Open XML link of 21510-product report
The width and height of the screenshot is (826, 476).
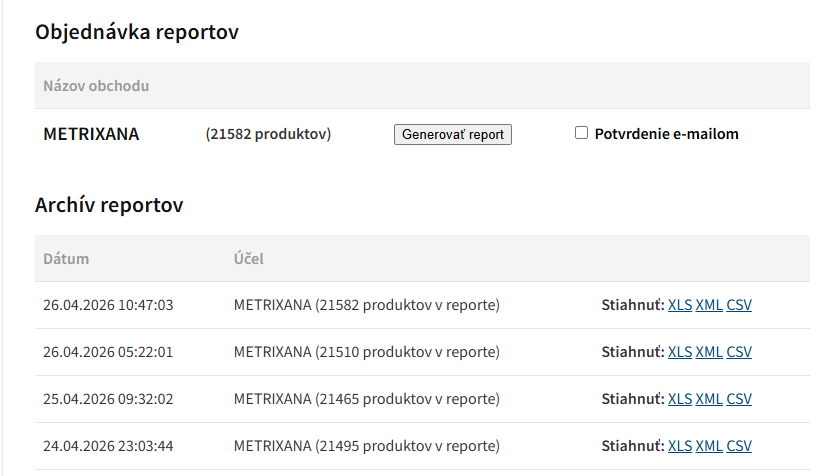708,352
